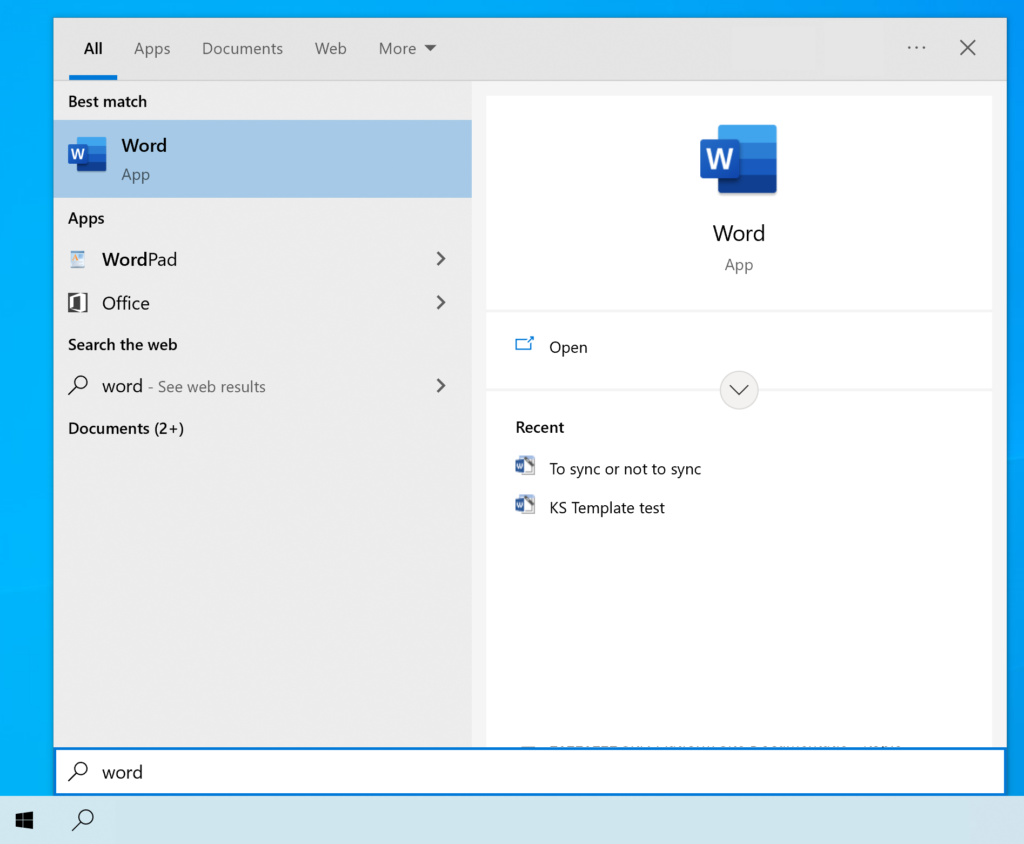The height and width of the screenshot is (844, 1024).
Task: Open the More filter dropdown
Action: [x=406, y=48]
